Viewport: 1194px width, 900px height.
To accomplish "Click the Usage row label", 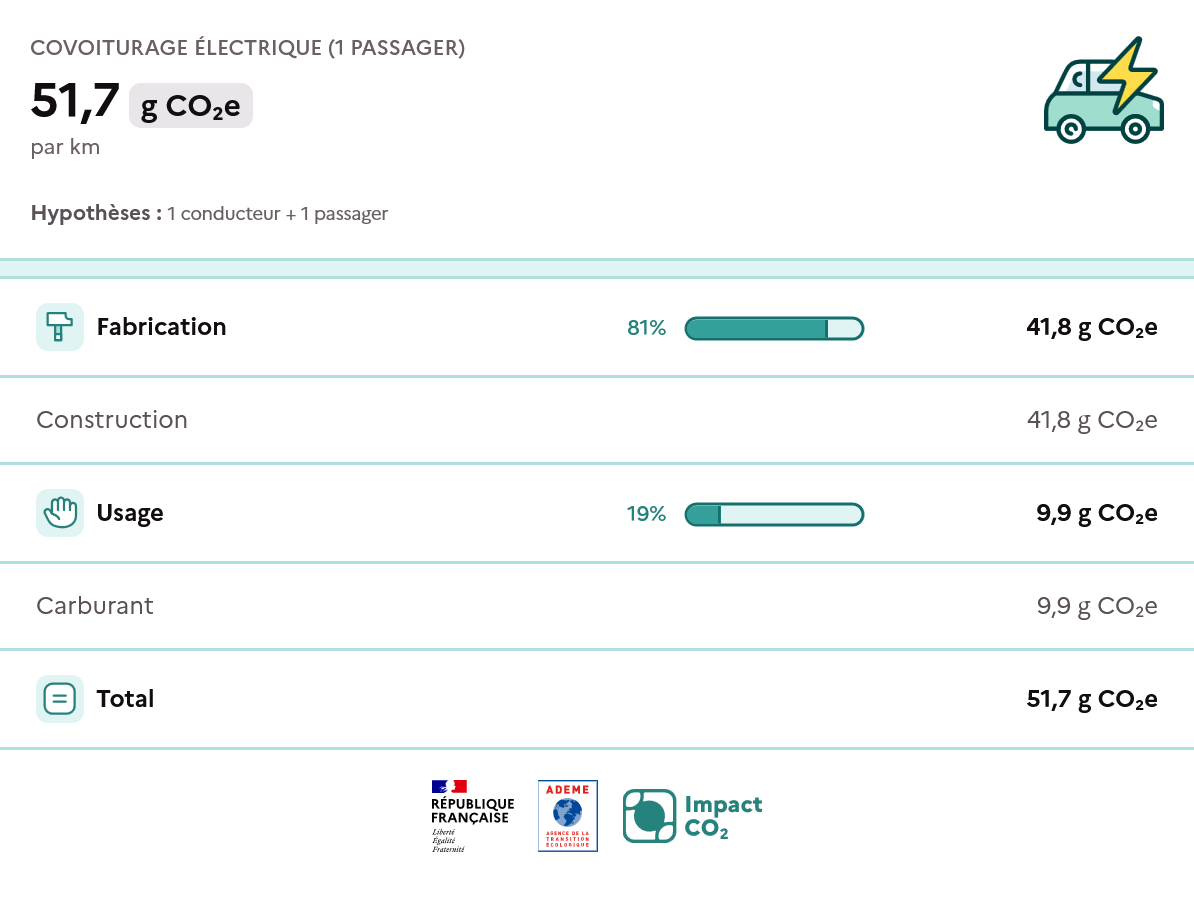I will (x=130, y=513).
